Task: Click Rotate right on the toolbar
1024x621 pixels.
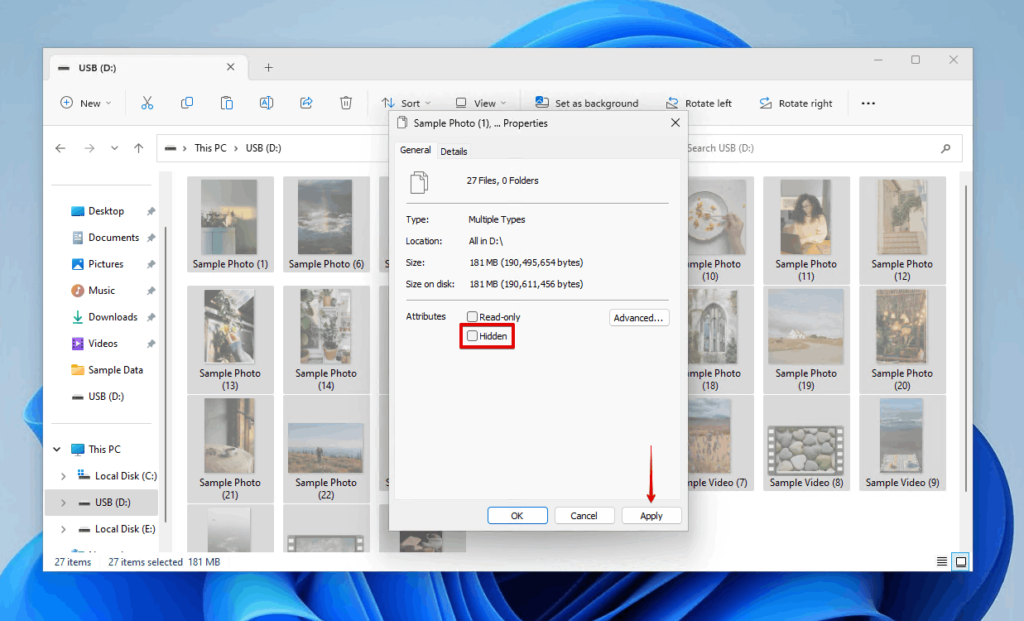Action: point(796,103)
